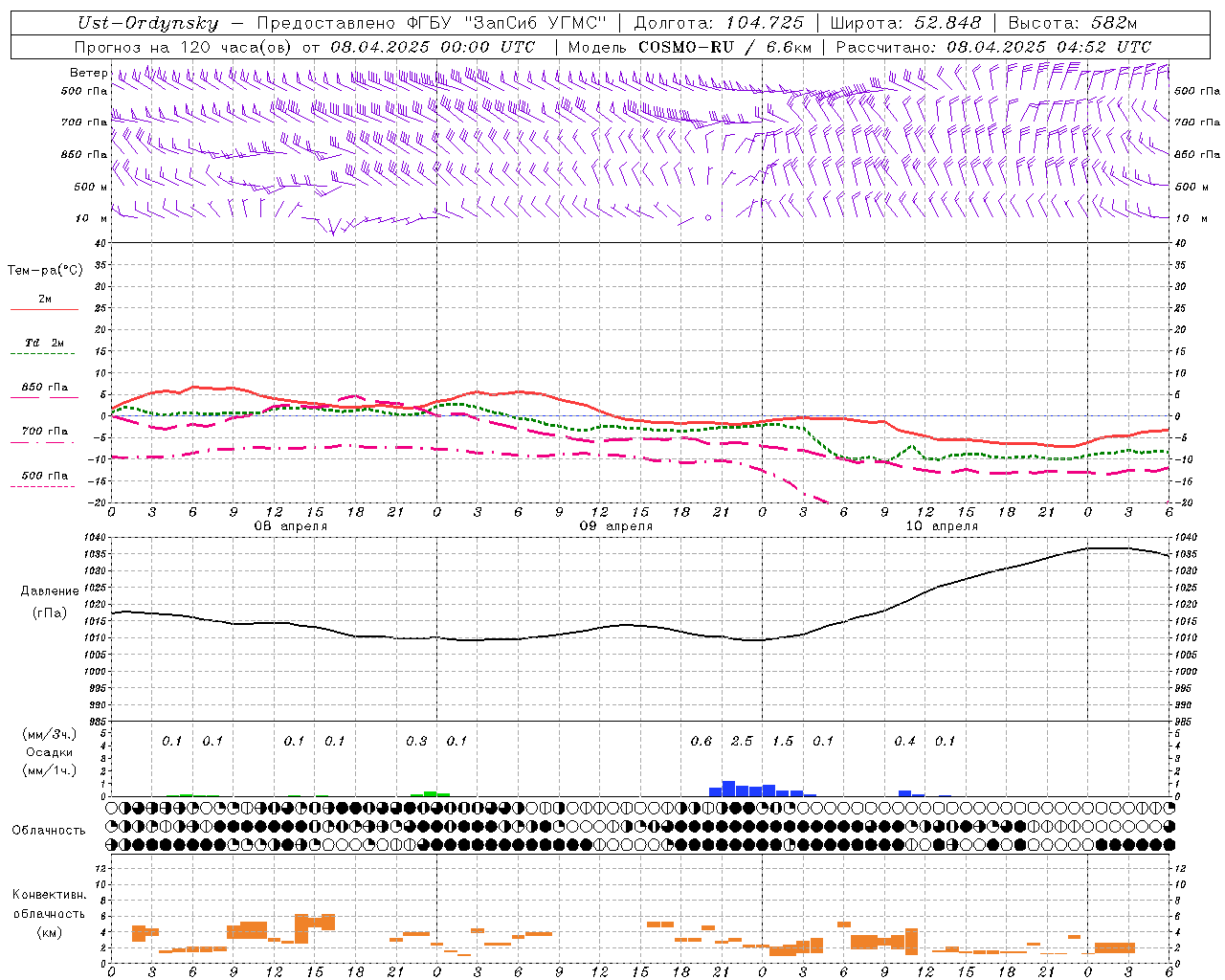Click the convective cloud label "Конвективн."
Viewport: 1225px width, 980px height.
click(50, 895)
